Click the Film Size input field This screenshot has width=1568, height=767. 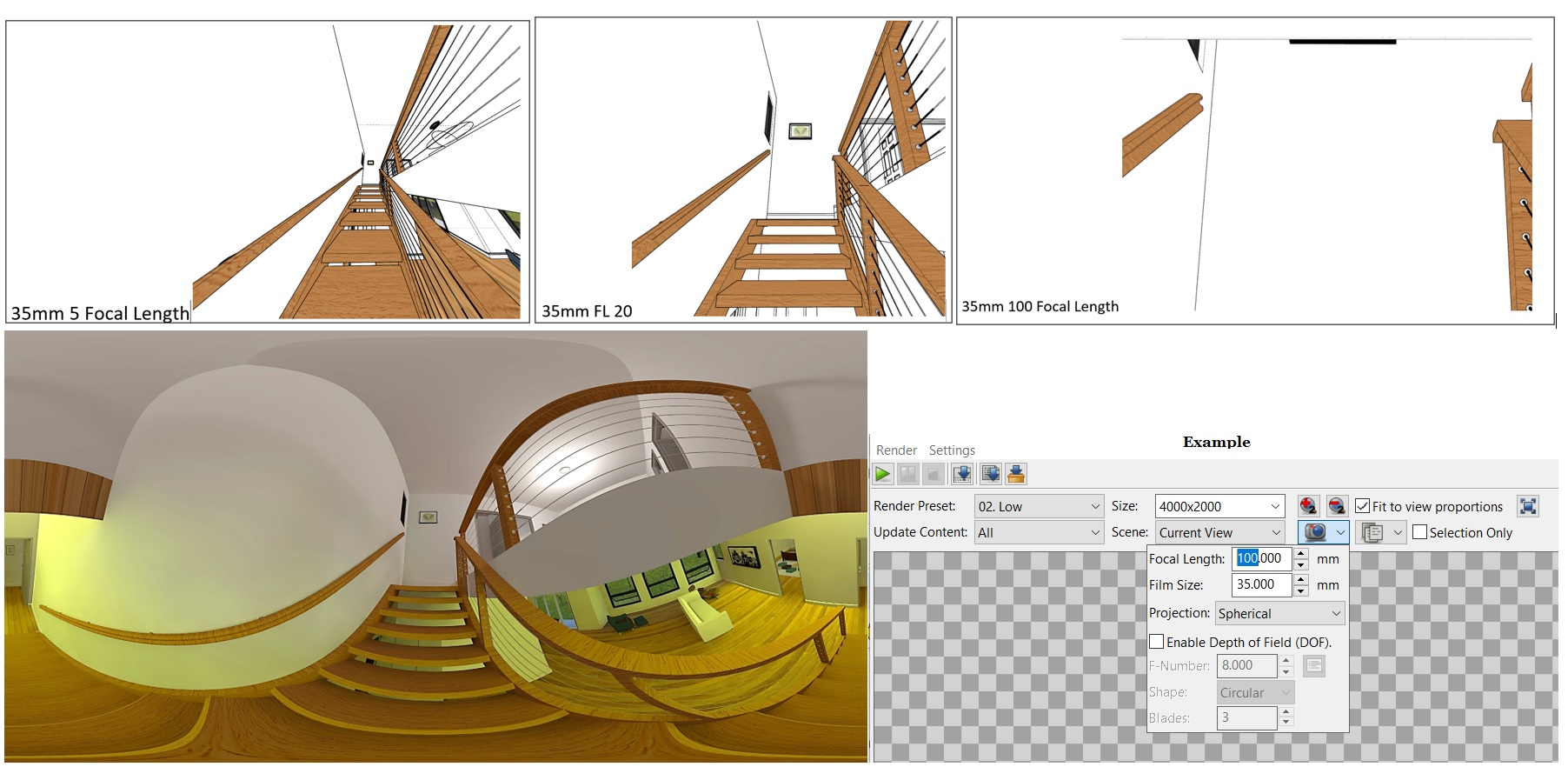click(1263, 584)
